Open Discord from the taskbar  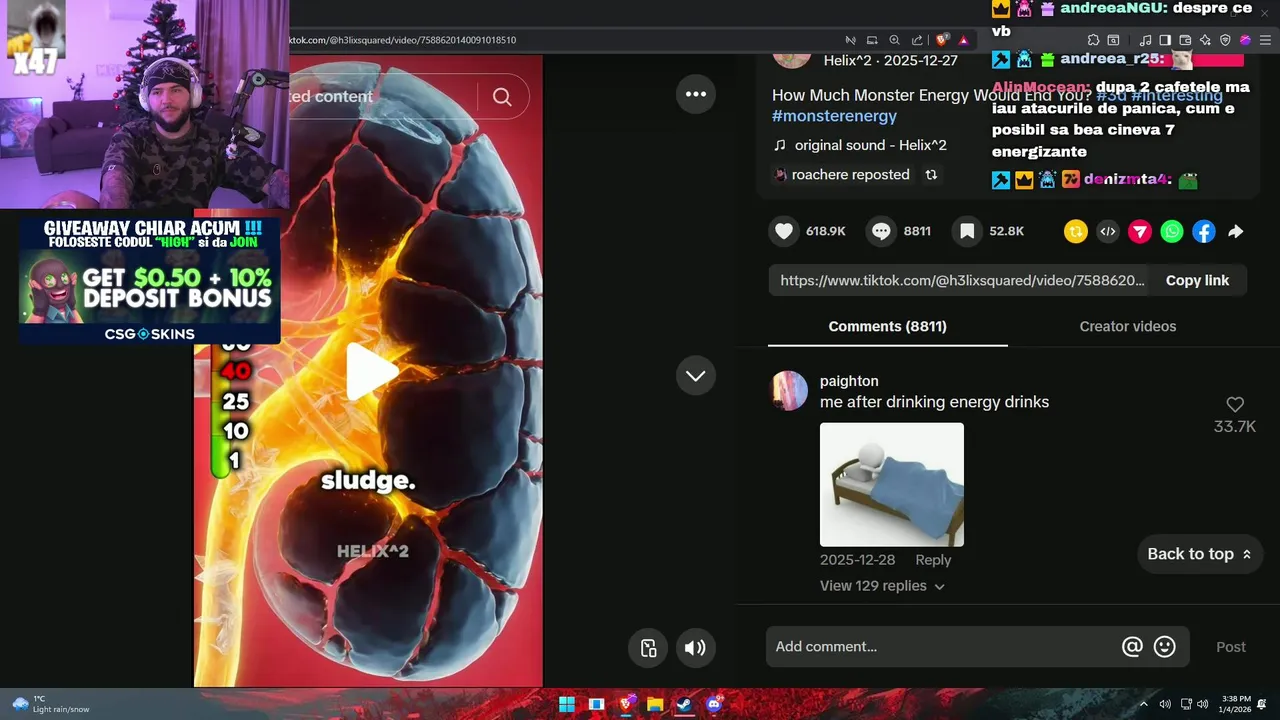point(713,704)
